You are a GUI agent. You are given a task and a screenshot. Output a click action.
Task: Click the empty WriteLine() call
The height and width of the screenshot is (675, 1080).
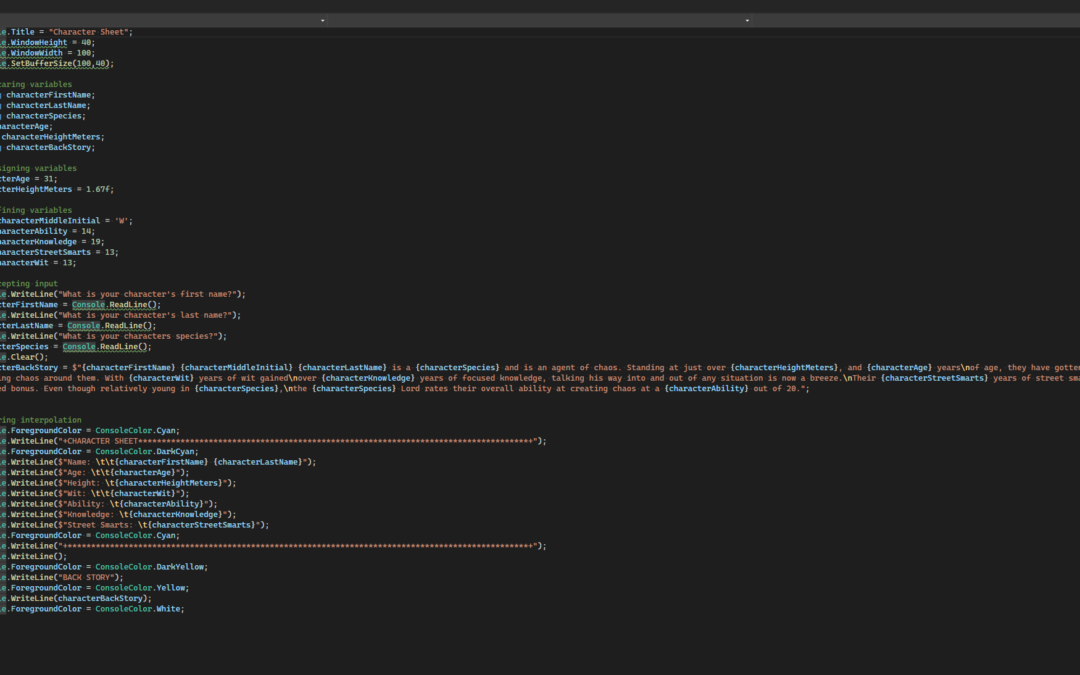point(39,556)
